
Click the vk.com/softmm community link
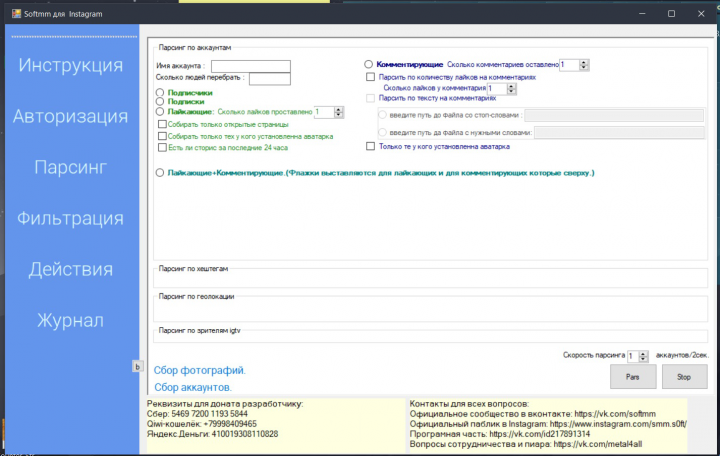click(615, 414)
